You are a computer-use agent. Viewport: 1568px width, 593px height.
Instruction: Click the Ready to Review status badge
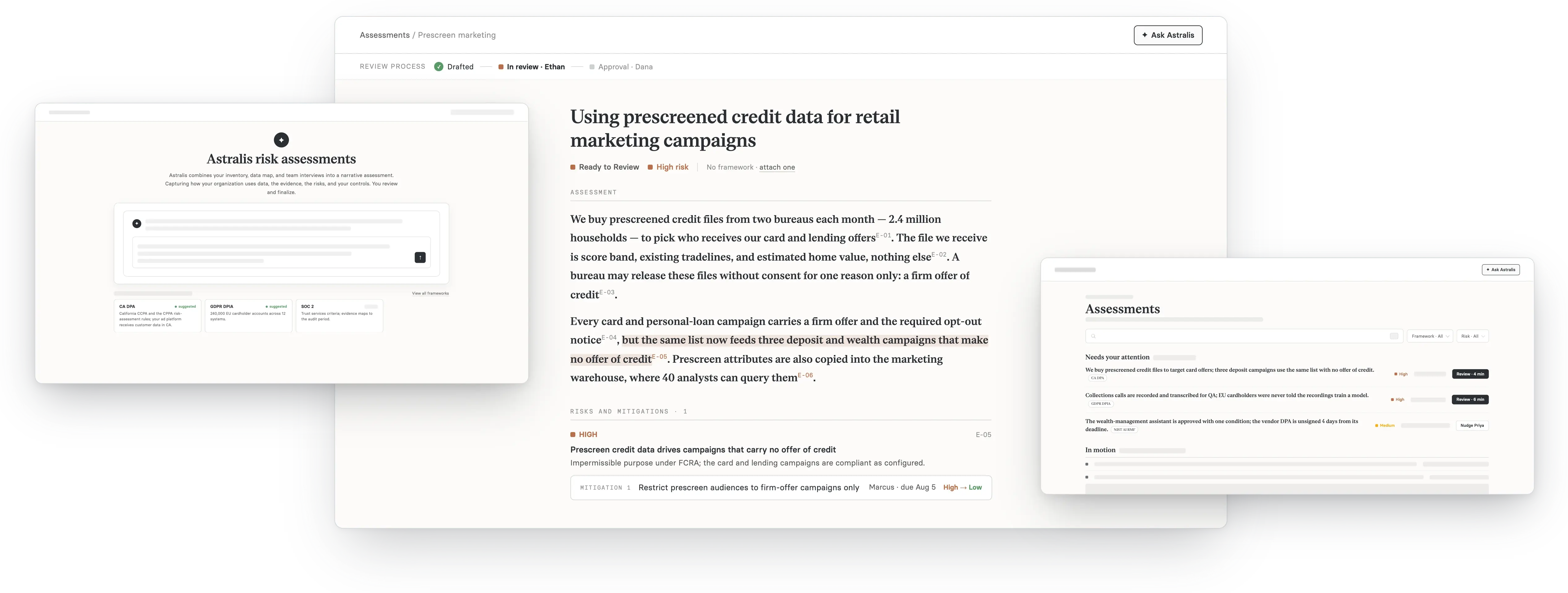604,167
